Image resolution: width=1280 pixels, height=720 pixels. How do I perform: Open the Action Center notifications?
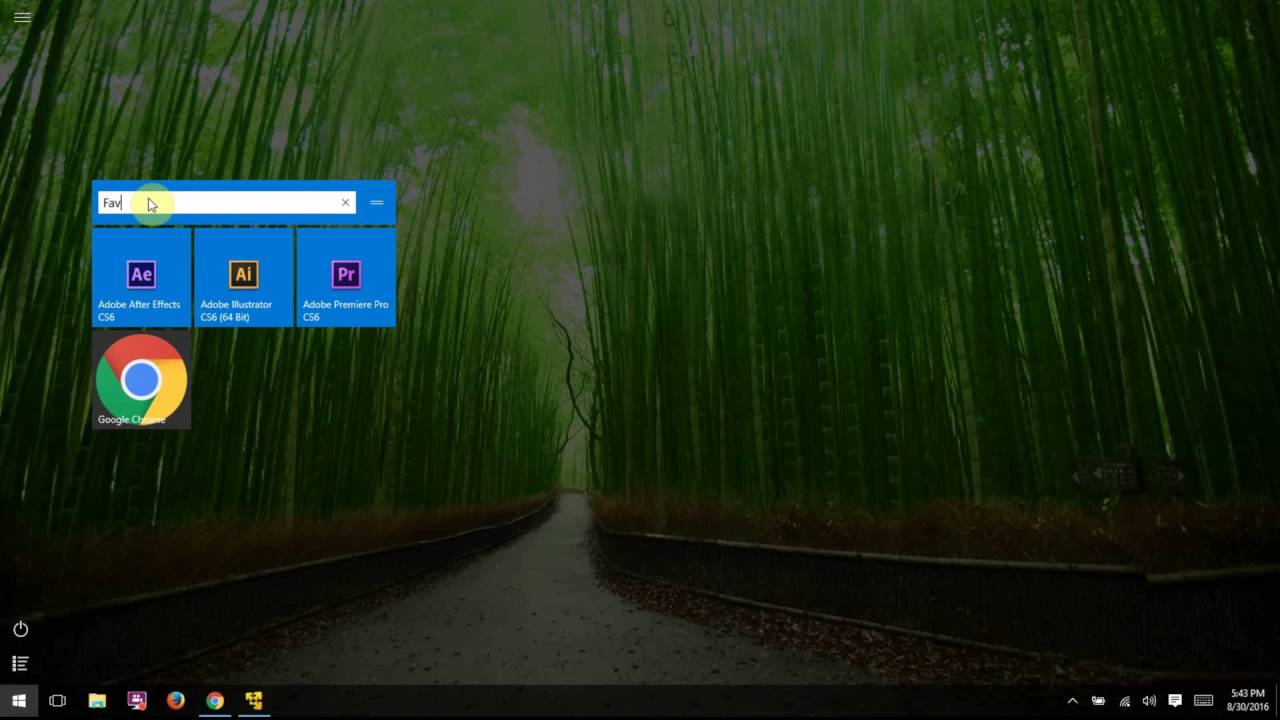coord(1175,701)
